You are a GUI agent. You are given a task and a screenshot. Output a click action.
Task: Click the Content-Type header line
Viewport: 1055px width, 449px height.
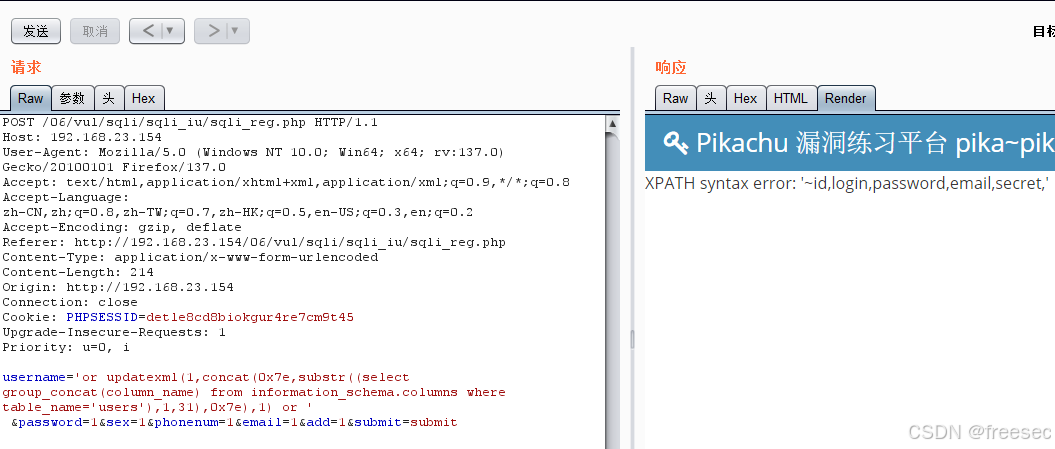coord(190,257)
